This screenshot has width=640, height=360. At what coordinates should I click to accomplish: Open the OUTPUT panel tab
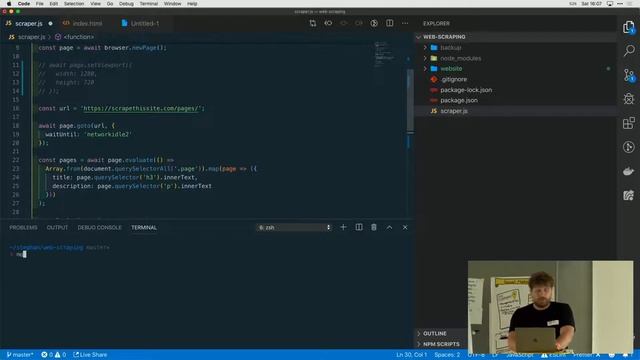pos(57,227)
